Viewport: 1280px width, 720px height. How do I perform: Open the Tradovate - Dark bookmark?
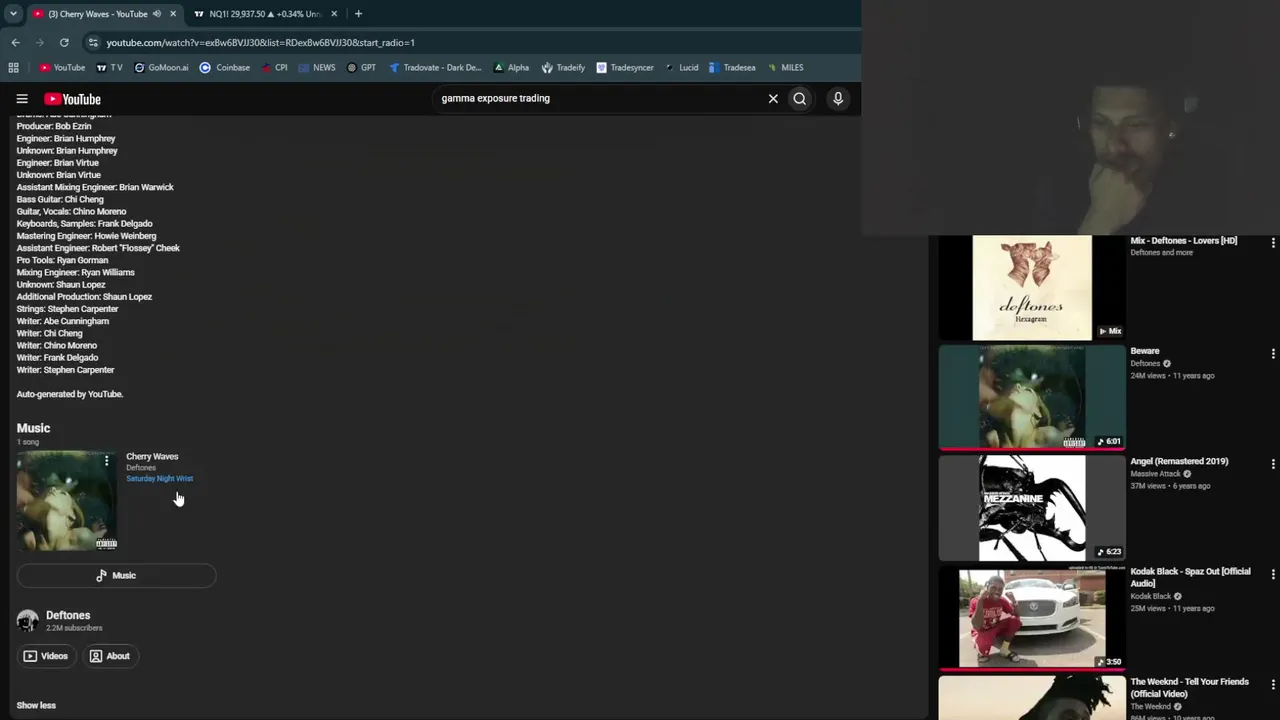coord(435,68)
